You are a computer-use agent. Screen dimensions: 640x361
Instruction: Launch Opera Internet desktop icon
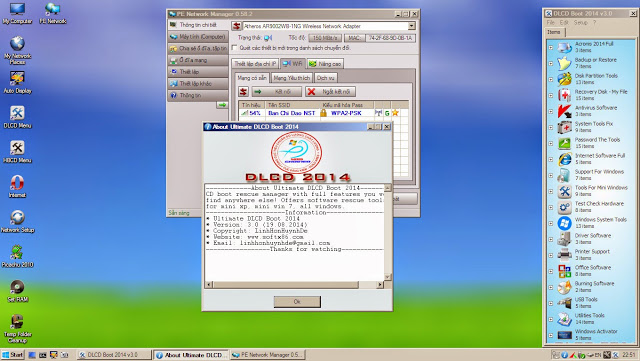[17, 187]
